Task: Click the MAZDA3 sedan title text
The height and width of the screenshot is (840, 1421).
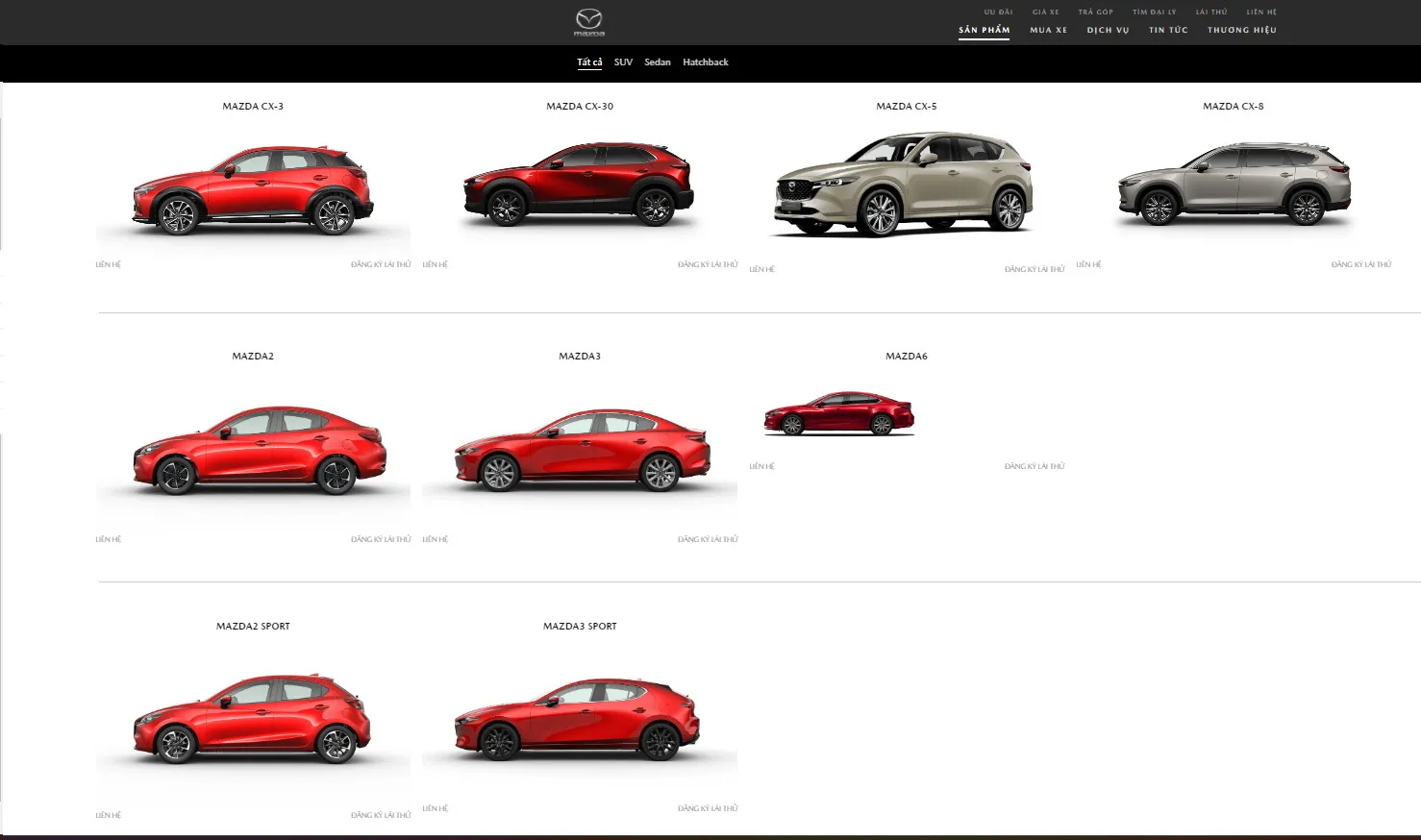Action: click(x=580, y=356)
